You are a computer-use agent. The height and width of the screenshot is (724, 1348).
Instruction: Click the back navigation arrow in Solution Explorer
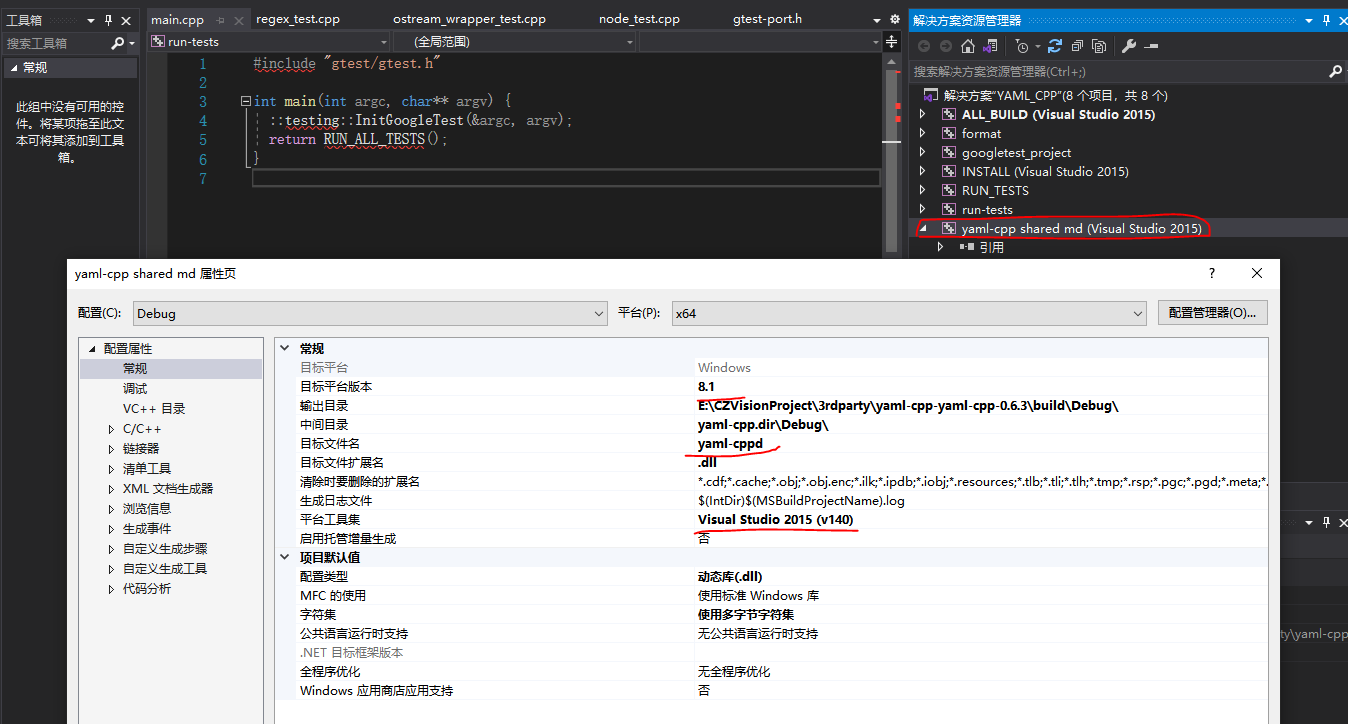click(923, 45)
